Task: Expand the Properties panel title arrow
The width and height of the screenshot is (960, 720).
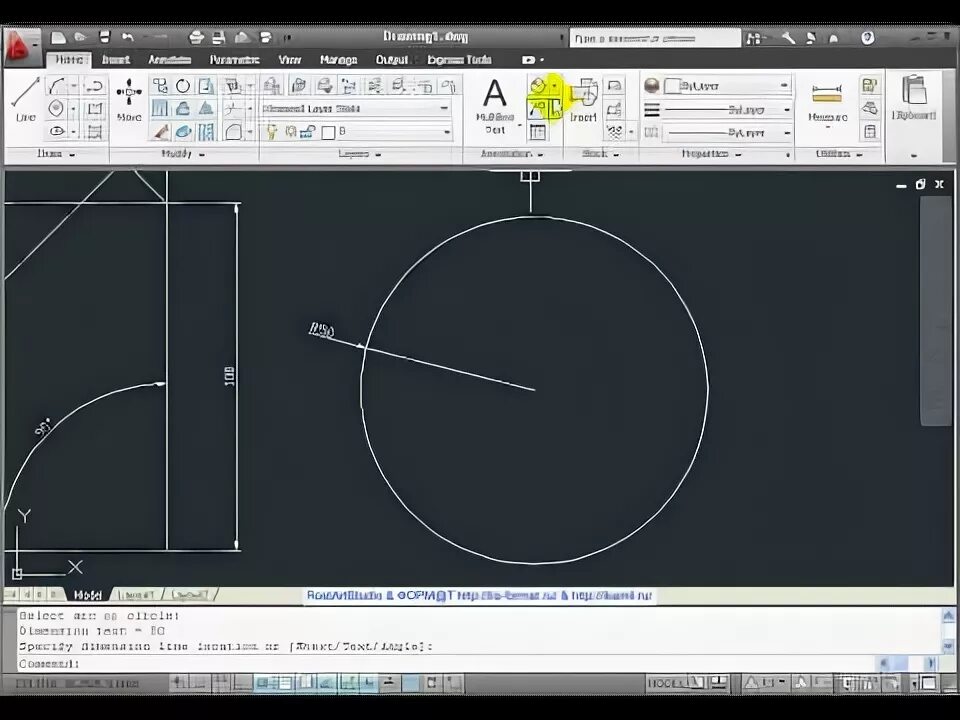Action: (738, 155)
